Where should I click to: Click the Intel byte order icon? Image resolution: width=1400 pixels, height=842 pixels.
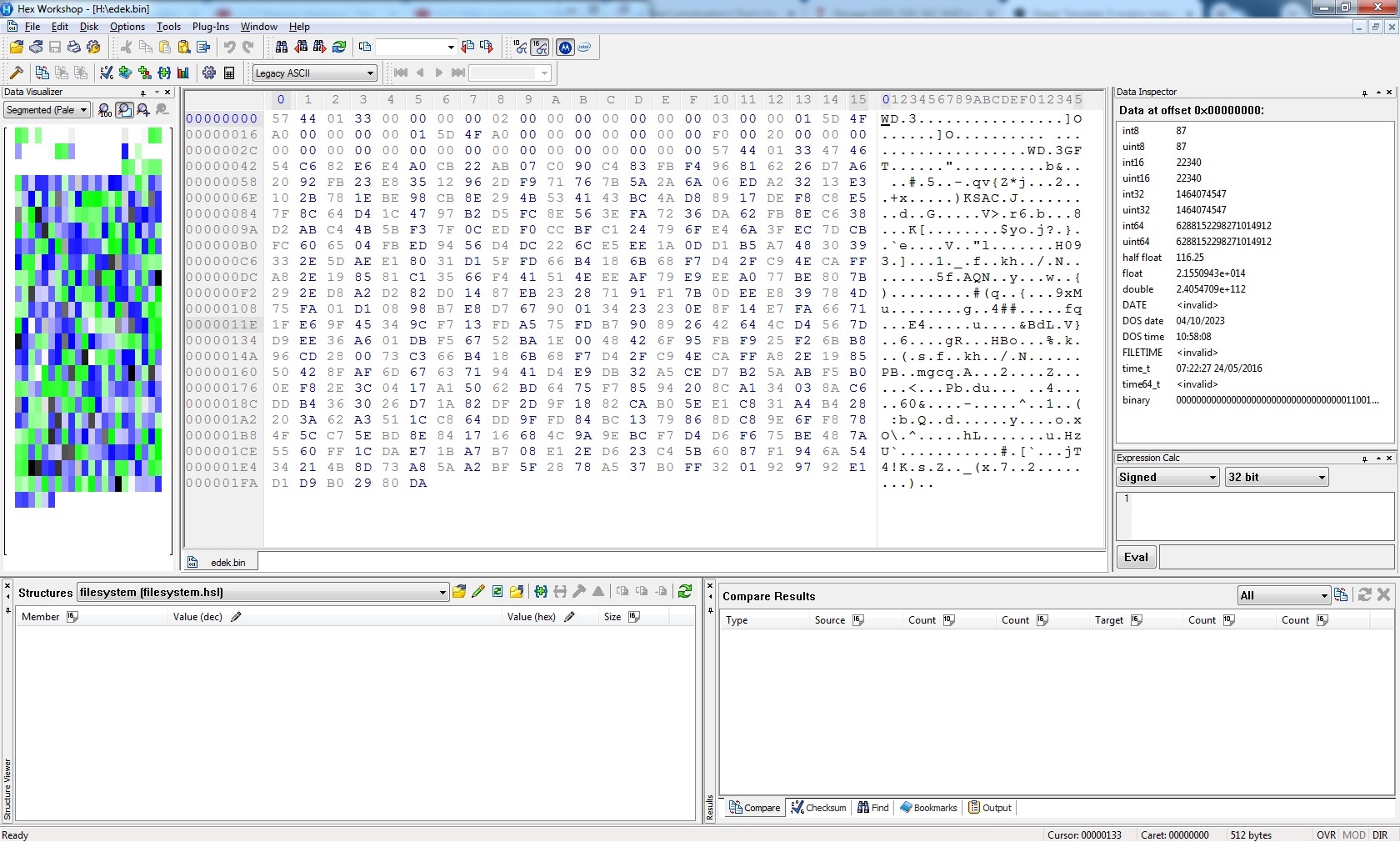584,48
